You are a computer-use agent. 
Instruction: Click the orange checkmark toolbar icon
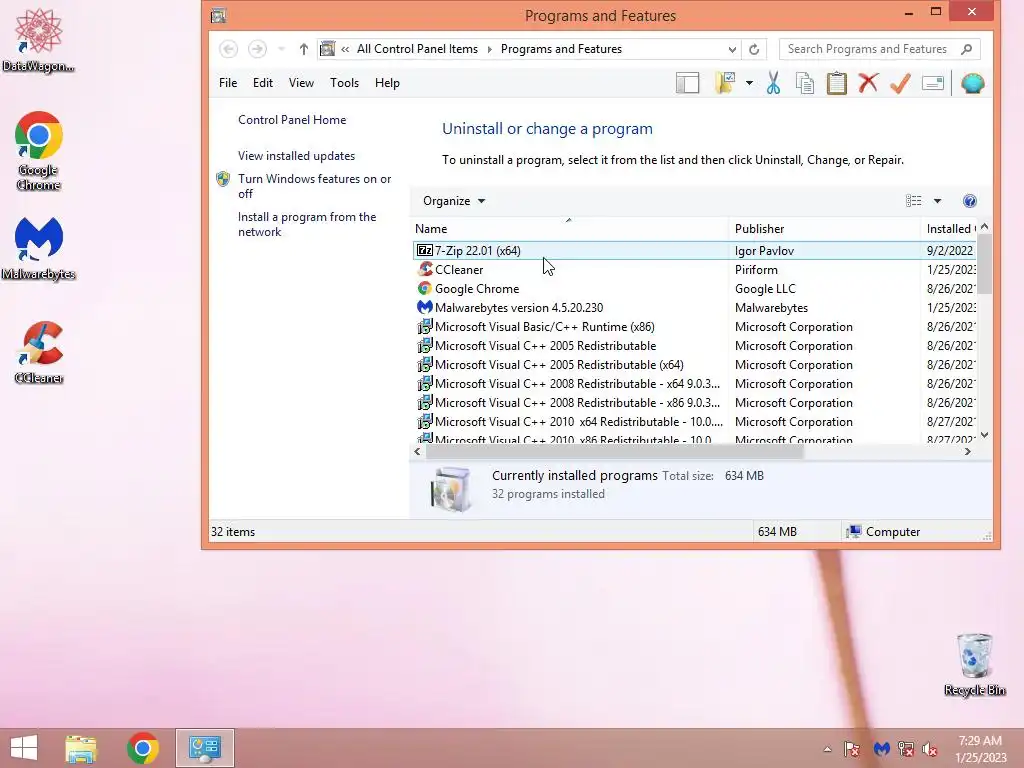click(x=900, y=83)
